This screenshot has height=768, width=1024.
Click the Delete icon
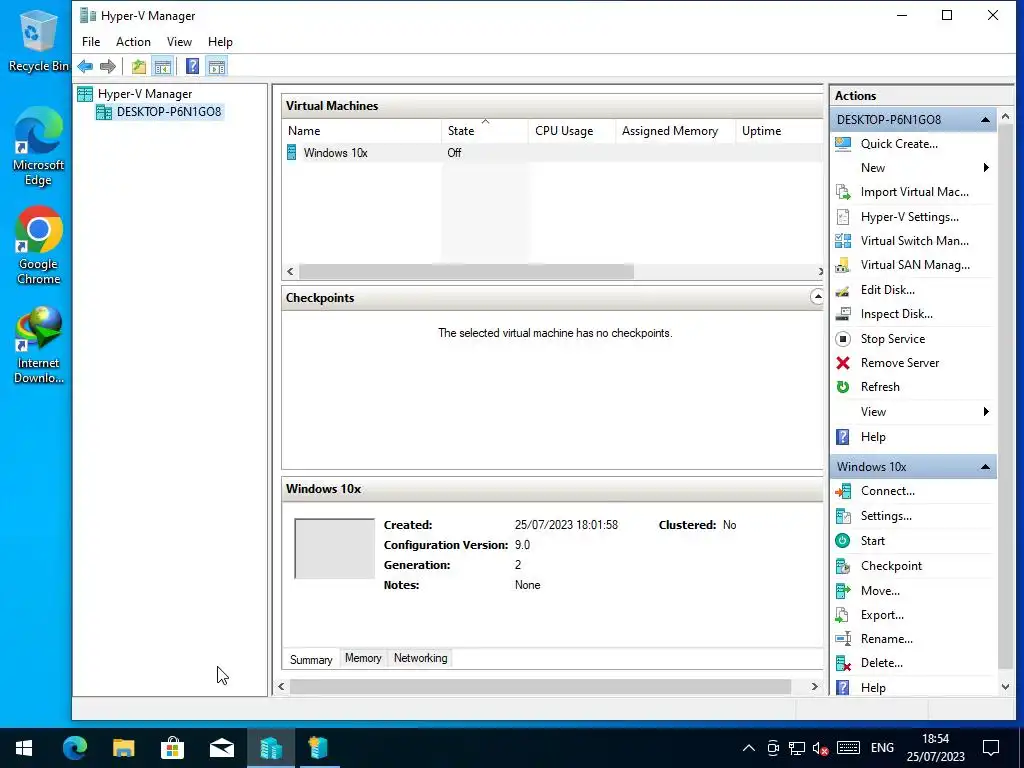(x=843, y=664)
